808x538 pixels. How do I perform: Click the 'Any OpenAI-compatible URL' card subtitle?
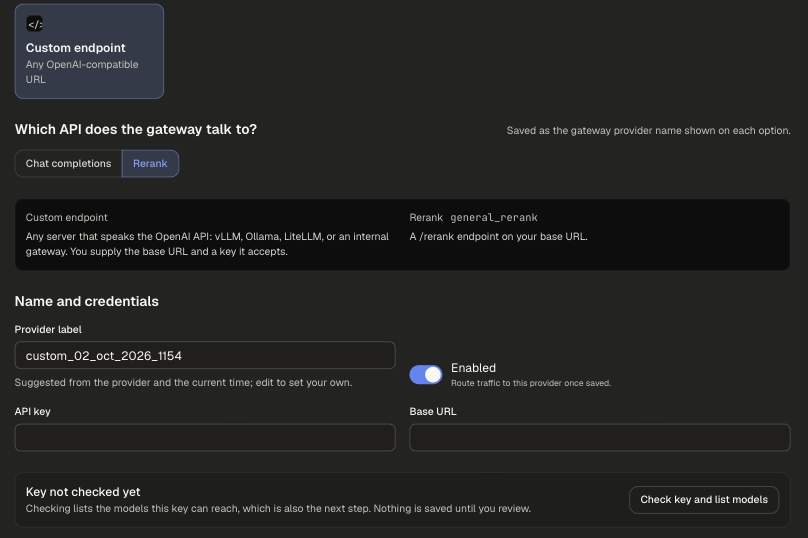(x=82, y=72)
